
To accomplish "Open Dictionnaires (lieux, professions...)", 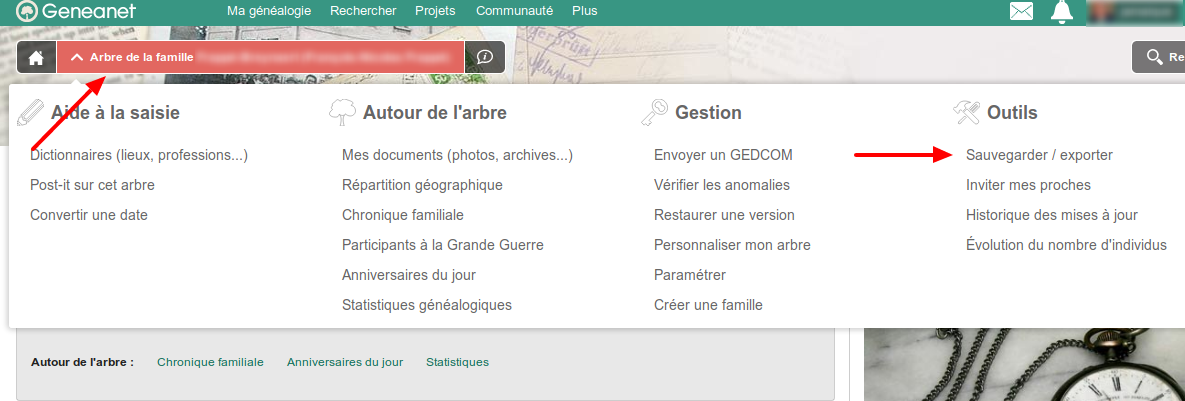I will [139, 155].
